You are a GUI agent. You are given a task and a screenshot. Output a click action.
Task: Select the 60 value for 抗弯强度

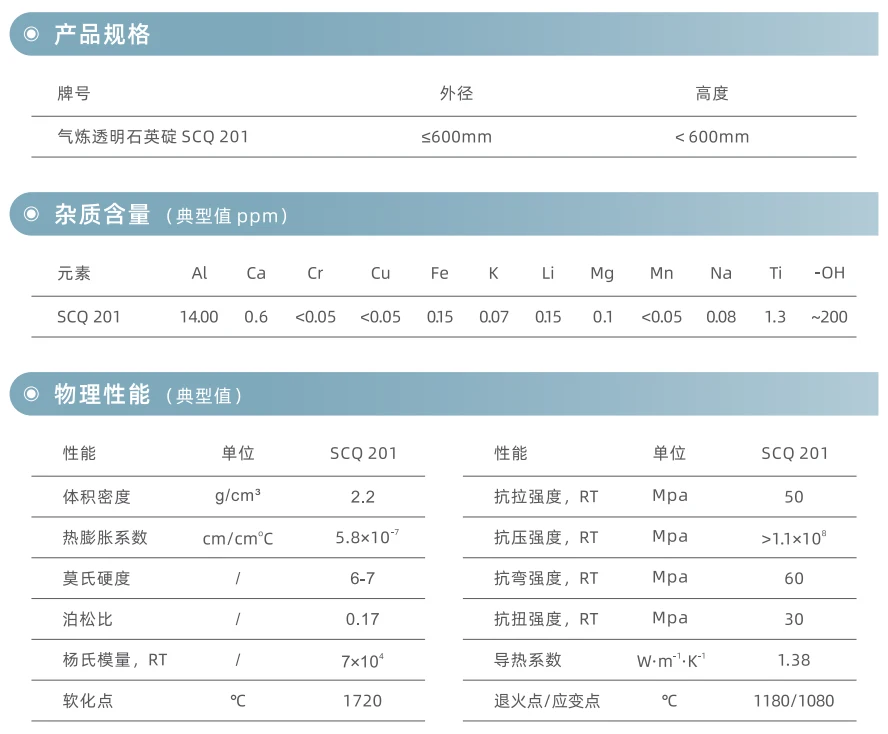coord(794,578)
